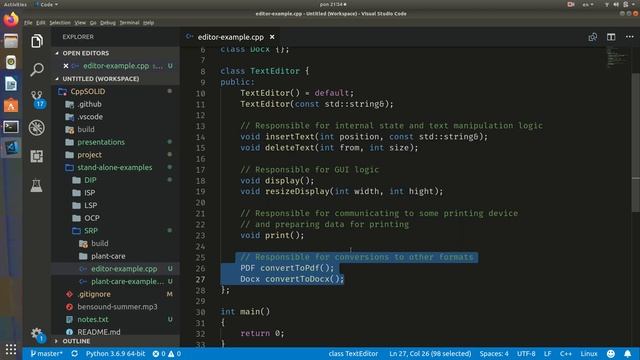Click the code minimap preview
Viewport: 640px width, 360px height.
(x=616, y=56)
